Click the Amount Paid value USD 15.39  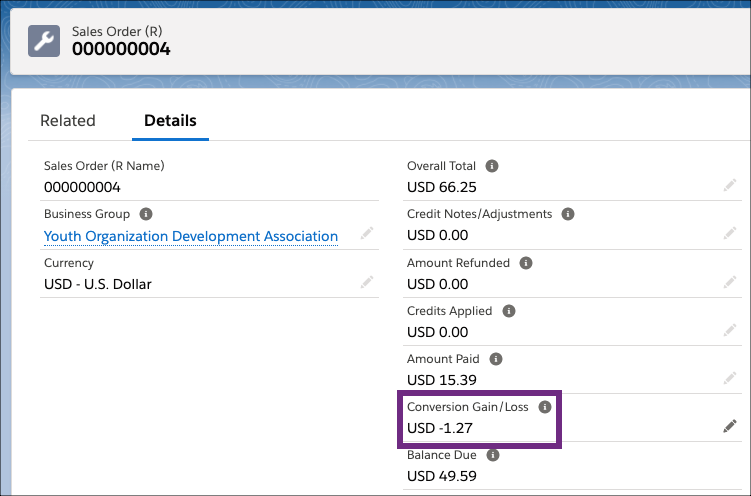(442, 380)
